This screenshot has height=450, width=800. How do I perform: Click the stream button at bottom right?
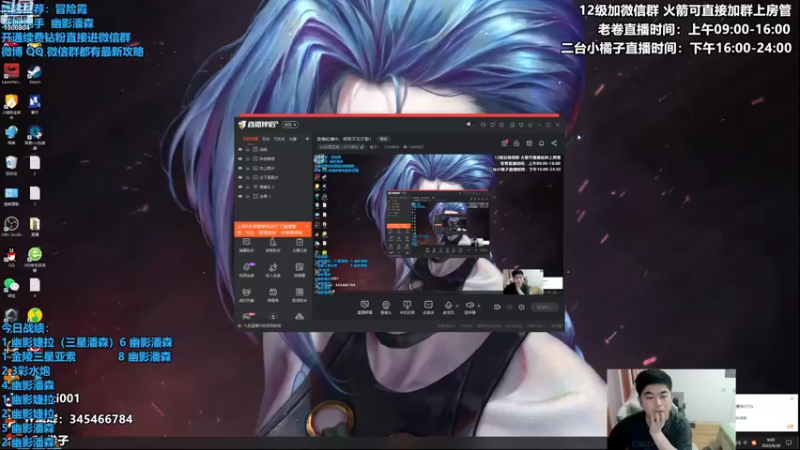(x=544, y=307)
